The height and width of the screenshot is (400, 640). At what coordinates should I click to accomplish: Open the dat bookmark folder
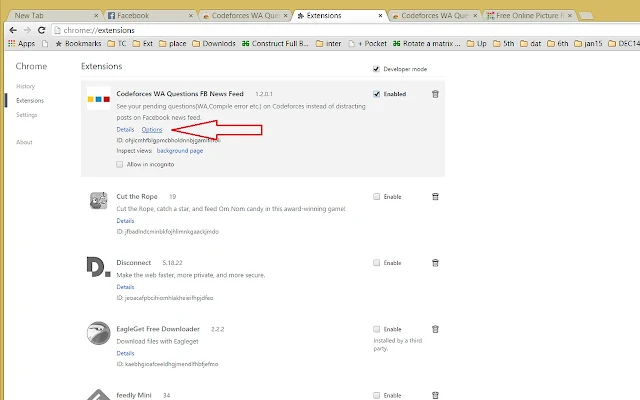(x=531, y=43)
